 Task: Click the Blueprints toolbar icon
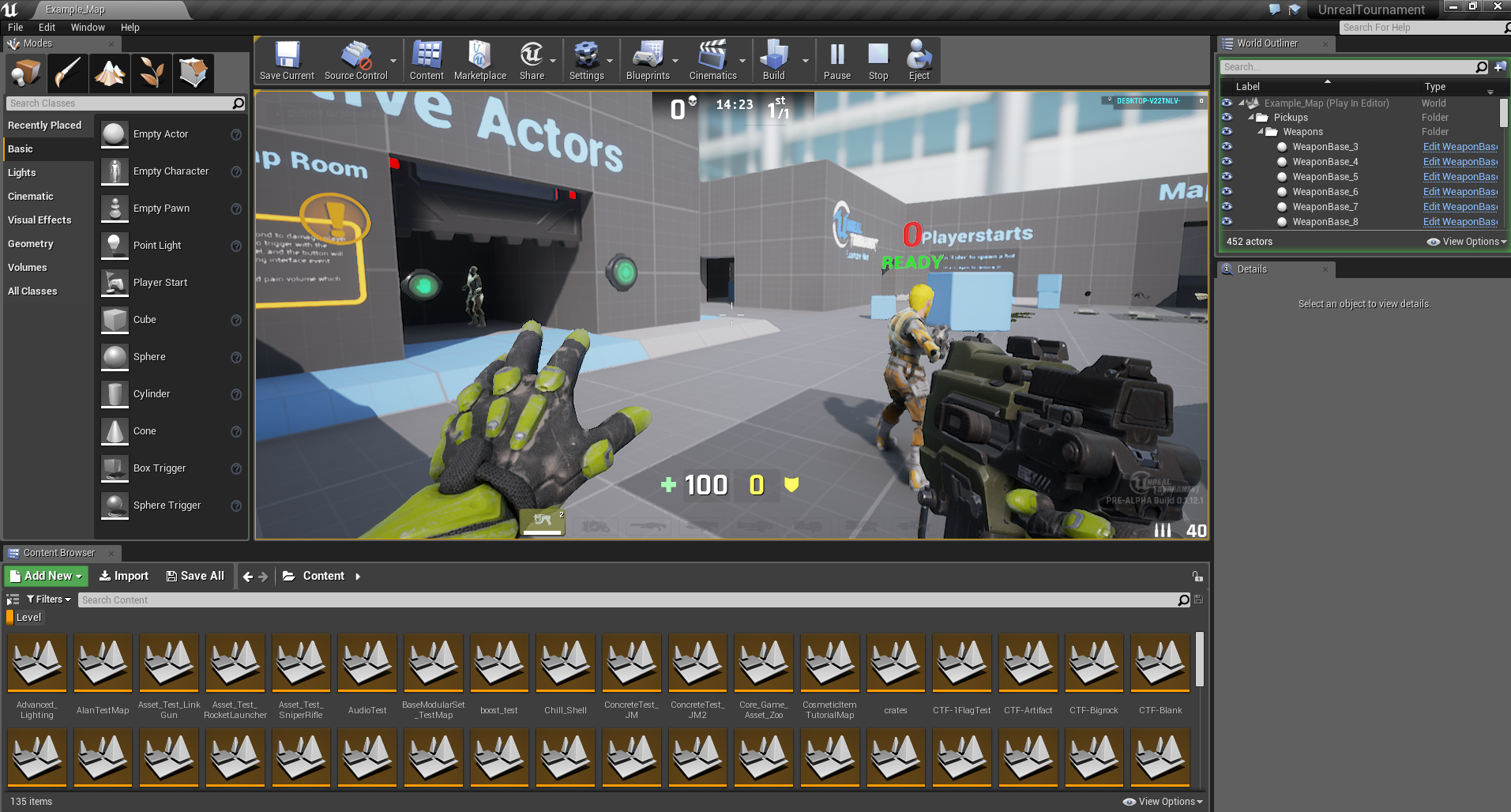coord(648,61)
